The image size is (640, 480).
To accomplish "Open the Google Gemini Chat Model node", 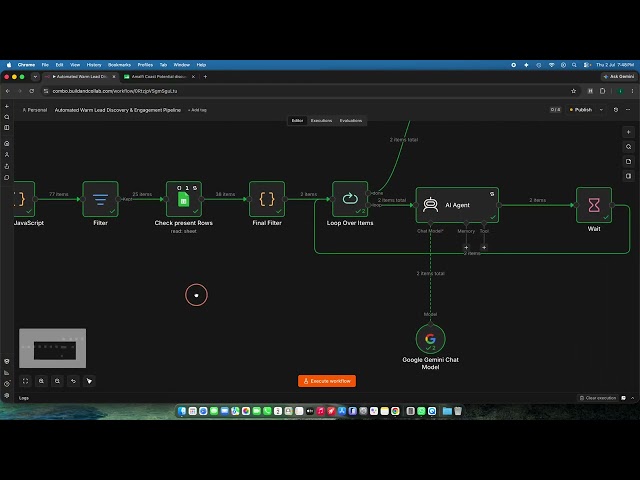I will coord(430,339).
